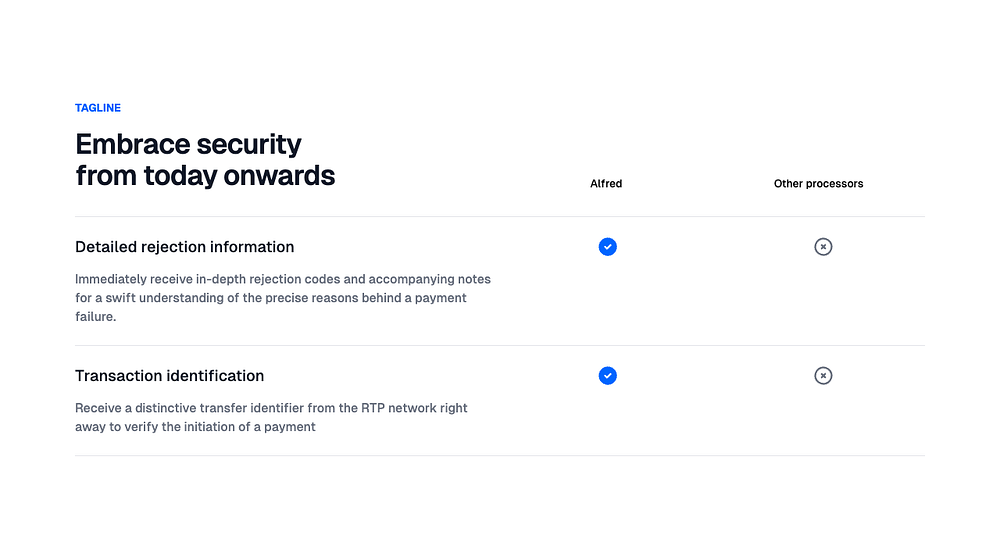This screenshot has height=556, width=1000.
Task: Click the description starting 'Receive a distinctive transfer'
Action: [x=271, y=408]
